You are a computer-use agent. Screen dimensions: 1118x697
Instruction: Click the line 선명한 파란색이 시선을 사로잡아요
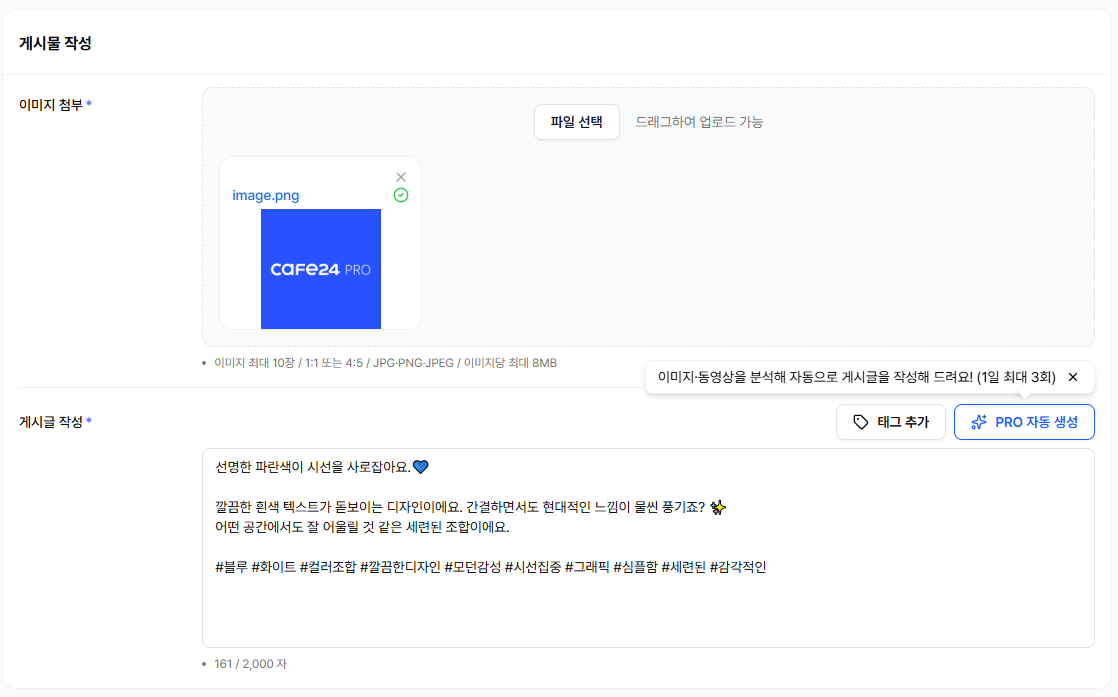point(322,468)
